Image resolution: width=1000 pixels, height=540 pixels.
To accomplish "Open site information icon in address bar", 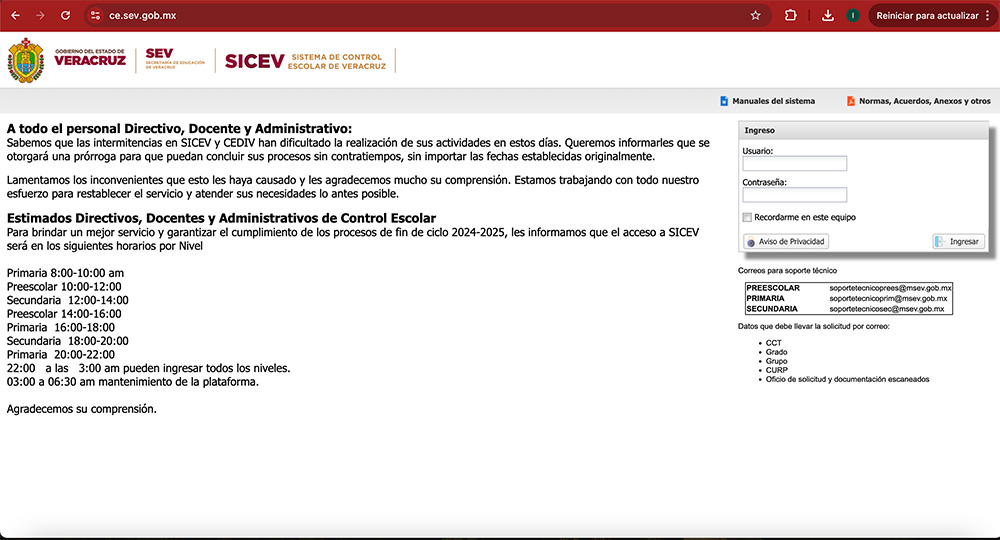I will point(95,16).
